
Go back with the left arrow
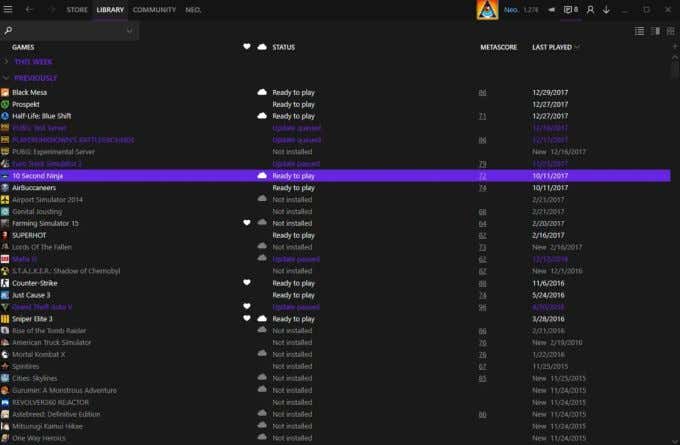pyautogui.click(x=29, y=9)
